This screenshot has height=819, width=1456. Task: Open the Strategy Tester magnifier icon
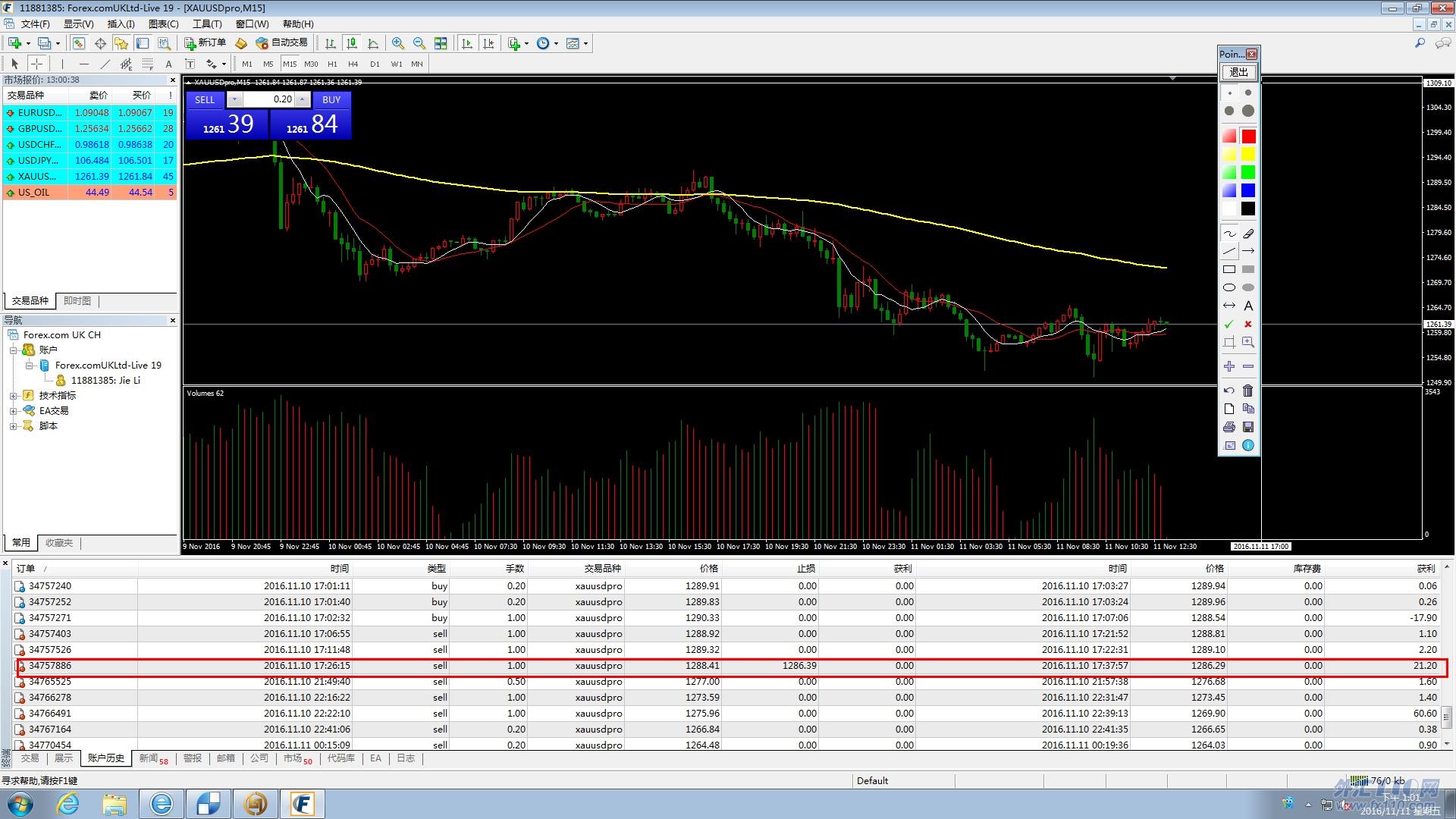pos(164,43)
